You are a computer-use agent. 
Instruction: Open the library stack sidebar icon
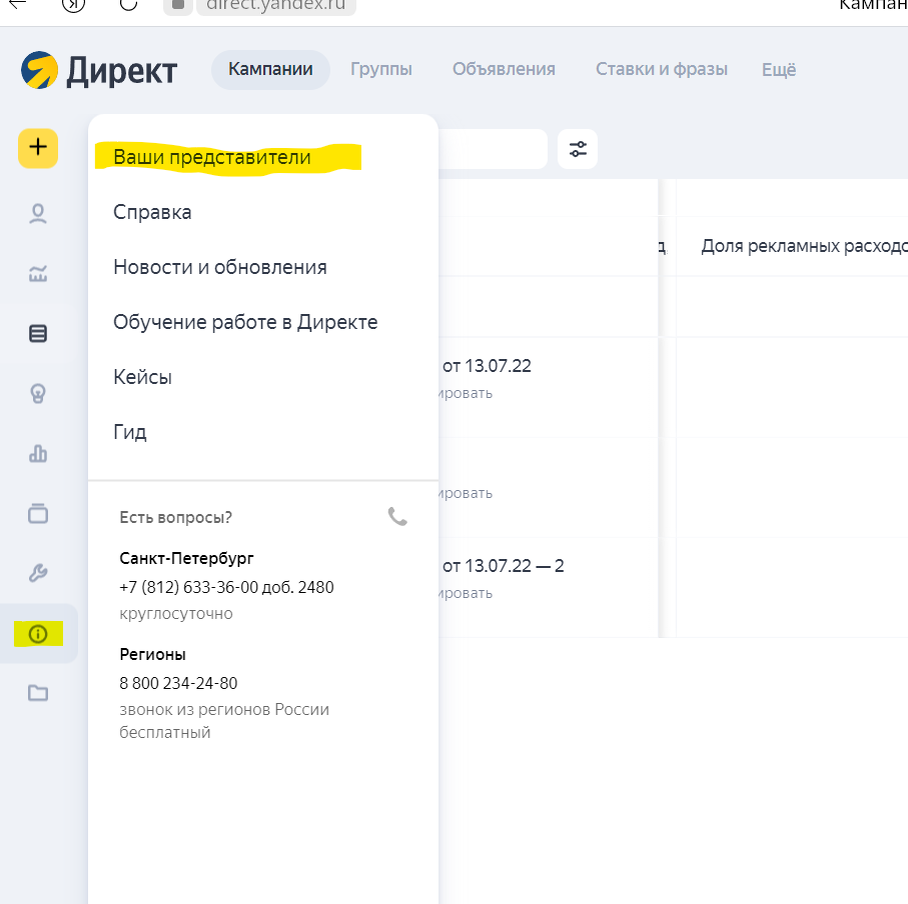[x=38, y=513]
